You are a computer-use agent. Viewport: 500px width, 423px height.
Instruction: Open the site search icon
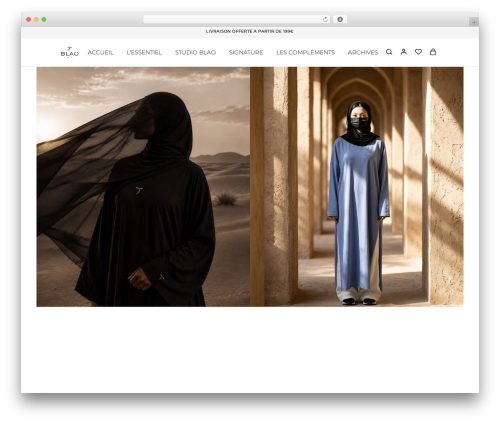click(389, 52)
